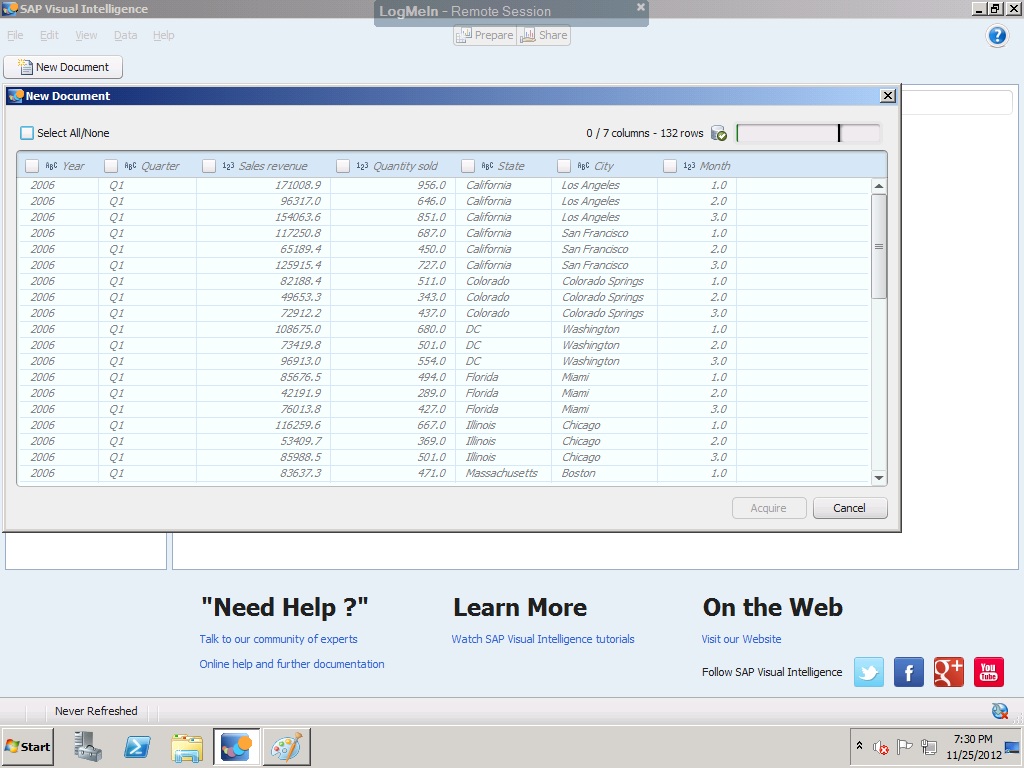Switch to SAP Visual Intelligence taskbar icon
The width and height of the screenshot is (1024, 768).
[x=236, y=746]
